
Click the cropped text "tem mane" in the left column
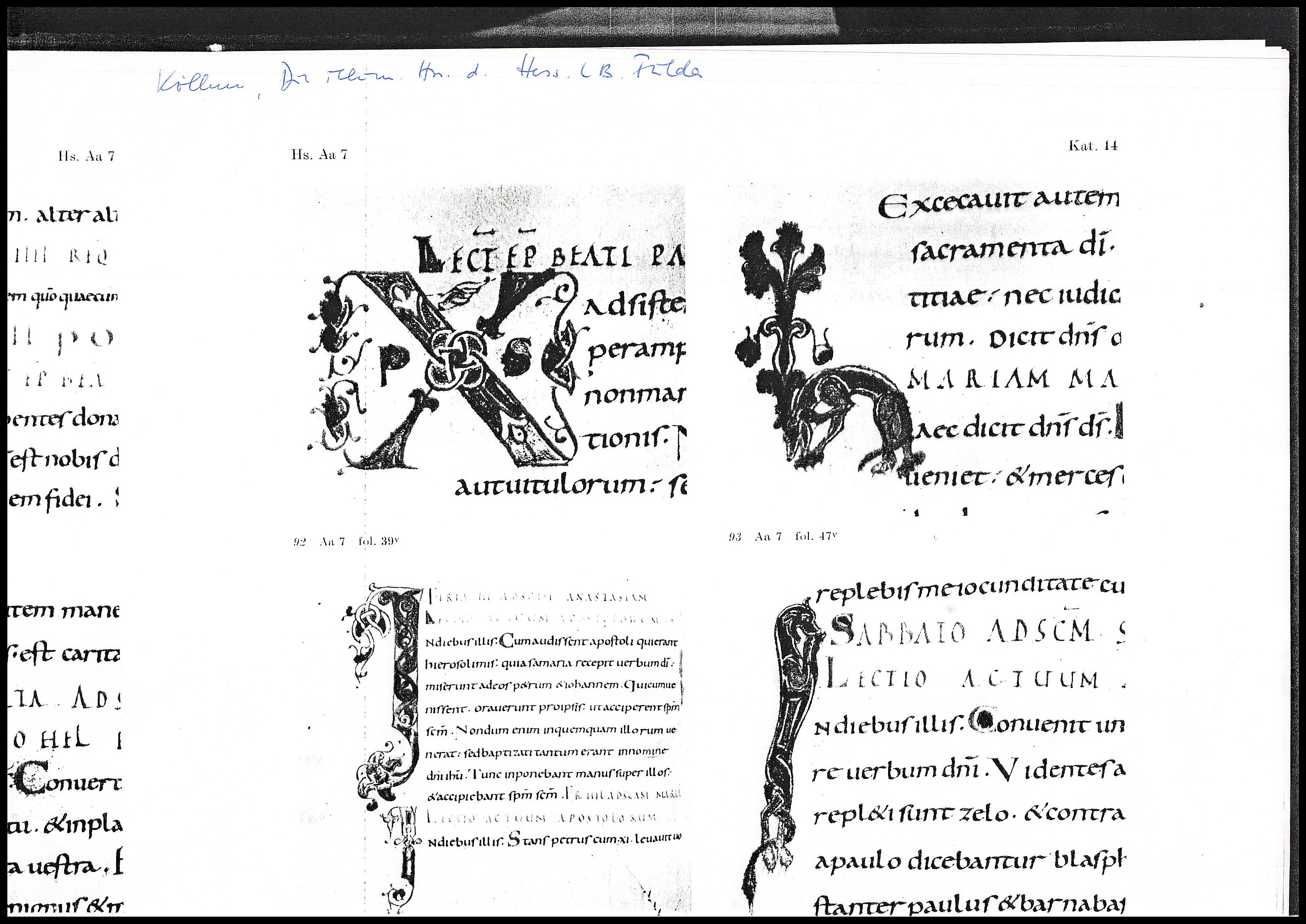point(64,611)
